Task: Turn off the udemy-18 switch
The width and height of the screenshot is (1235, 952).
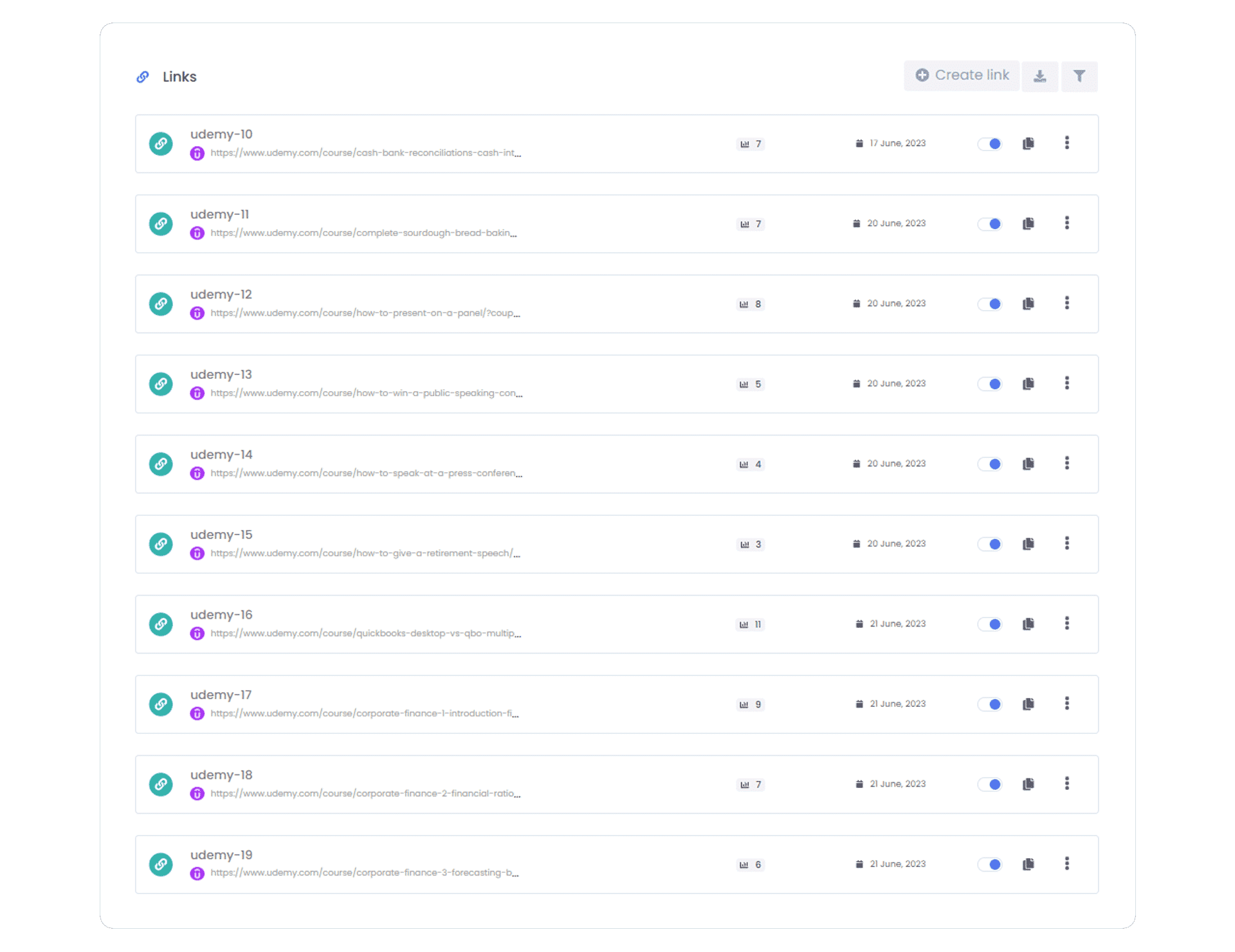Action: point(989,784)
